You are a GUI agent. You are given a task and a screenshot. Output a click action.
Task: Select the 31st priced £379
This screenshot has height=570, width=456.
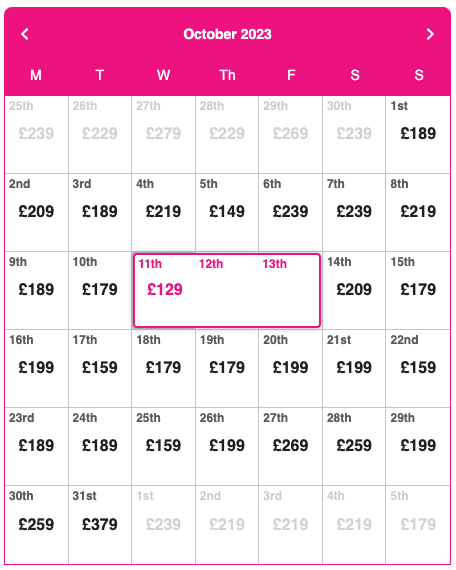click(x=100, y=525)
